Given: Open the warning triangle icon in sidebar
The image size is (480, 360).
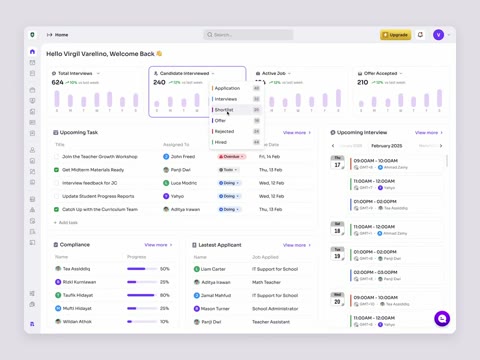Looking at the screenshot, I should [x=32, y=210].
